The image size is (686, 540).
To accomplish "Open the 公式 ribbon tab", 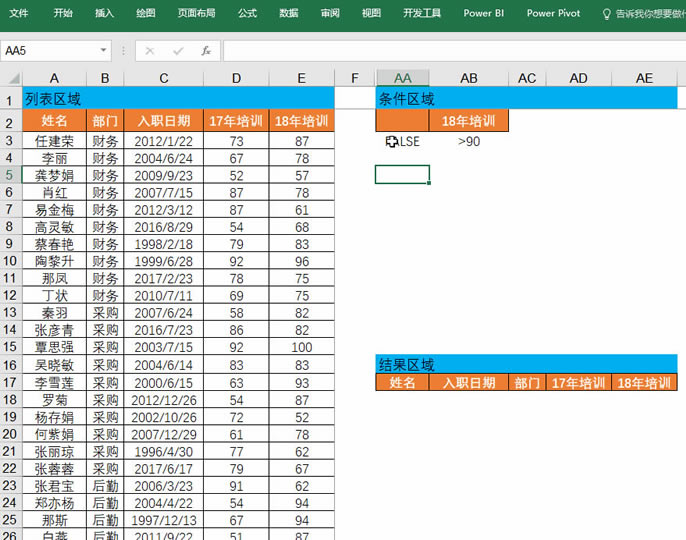I will point(247,13).
